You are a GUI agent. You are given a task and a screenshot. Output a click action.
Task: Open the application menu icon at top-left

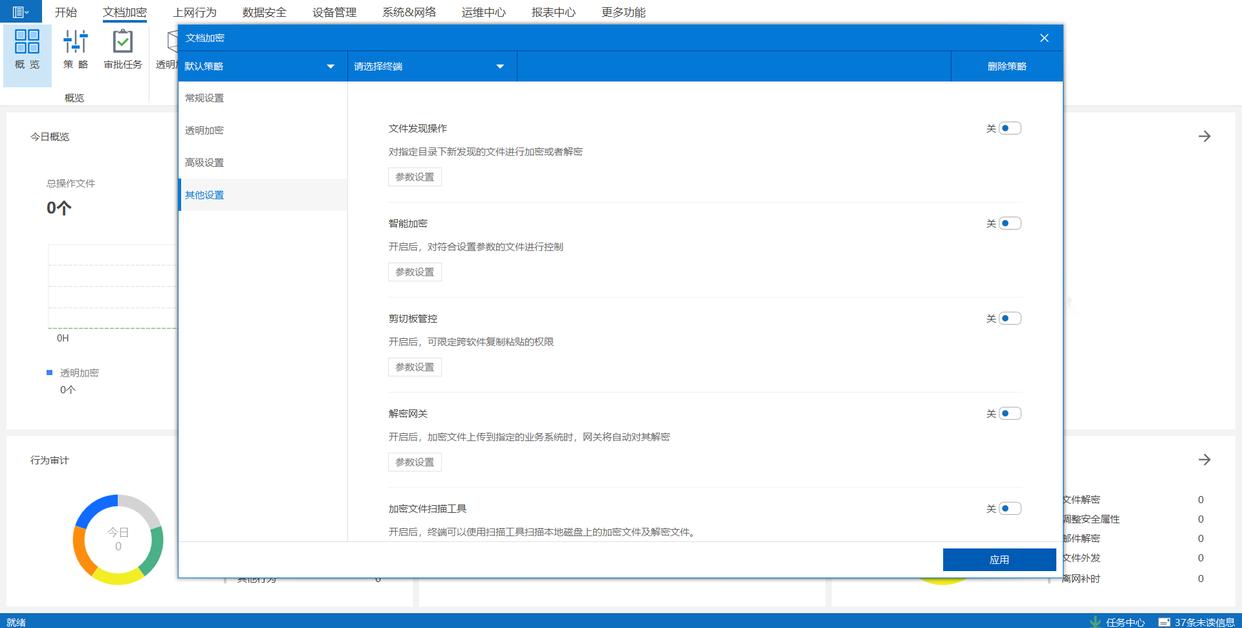[20, 12]
